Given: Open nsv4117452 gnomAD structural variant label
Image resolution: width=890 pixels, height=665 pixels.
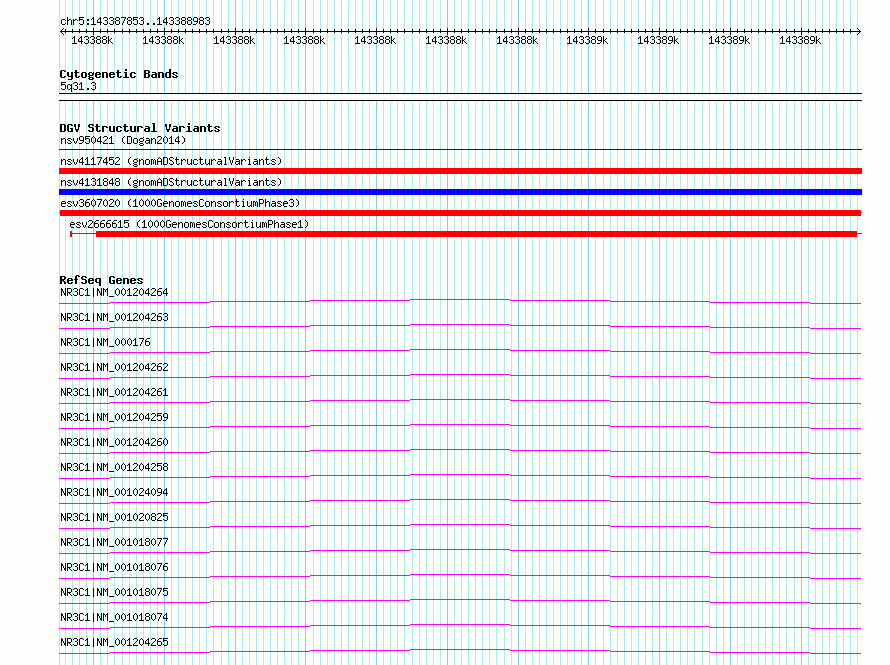Looking at the screenshot, I should (x=171, y=161).
